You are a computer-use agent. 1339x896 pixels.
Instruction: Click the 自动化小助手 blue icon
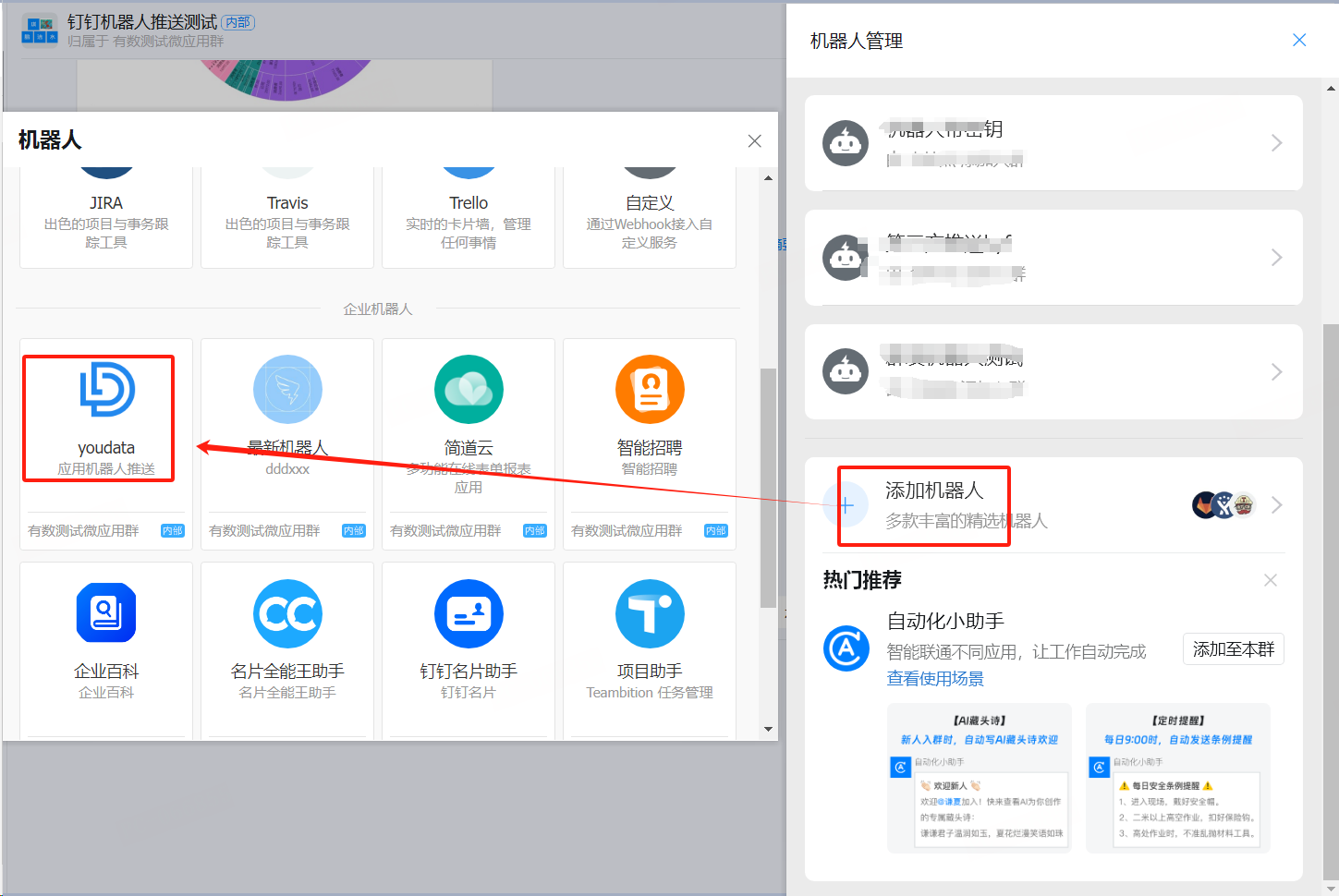[x=846, y=648]
